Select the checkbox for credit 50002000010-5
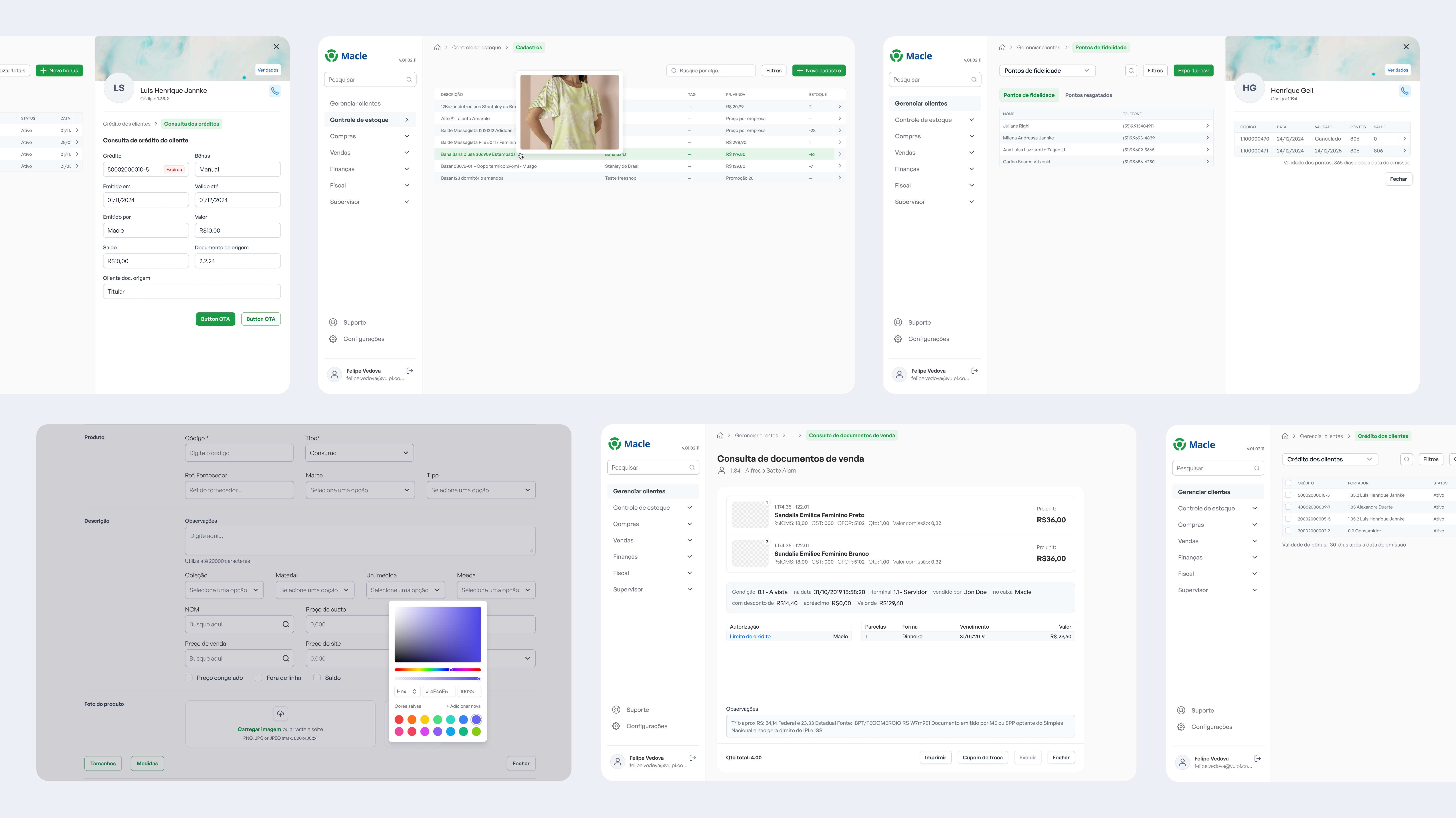 tap(1288, 495)
